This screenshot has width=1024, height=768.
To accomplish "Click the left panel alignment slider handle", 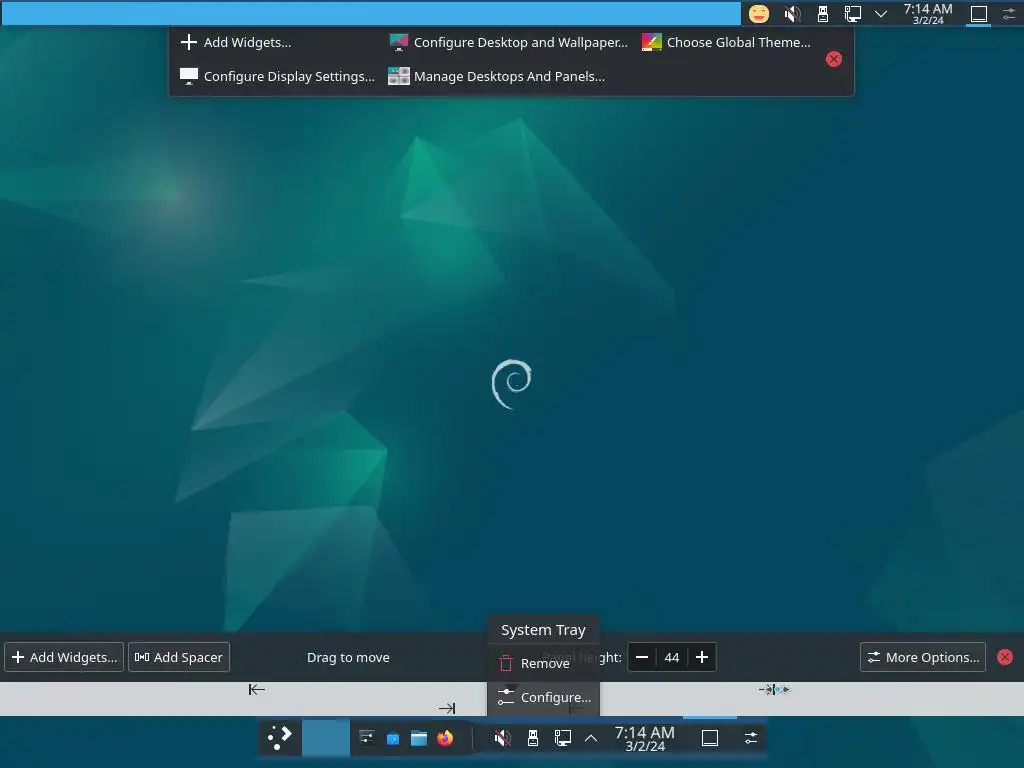I will (x=257, y=689).
